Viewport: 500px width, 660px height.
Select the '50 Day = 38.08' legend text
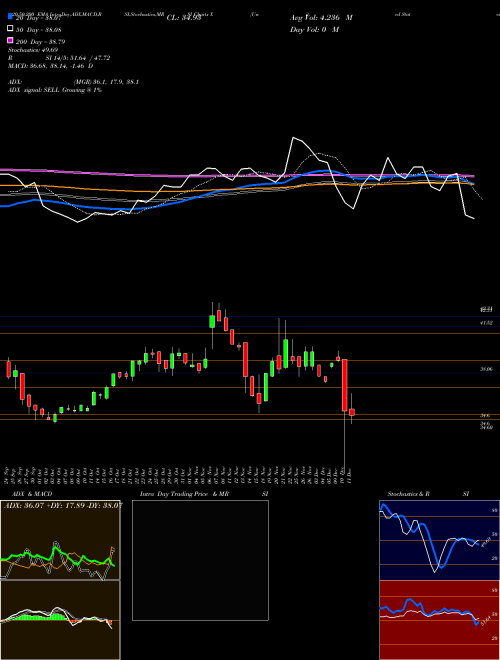coord(38,30)
